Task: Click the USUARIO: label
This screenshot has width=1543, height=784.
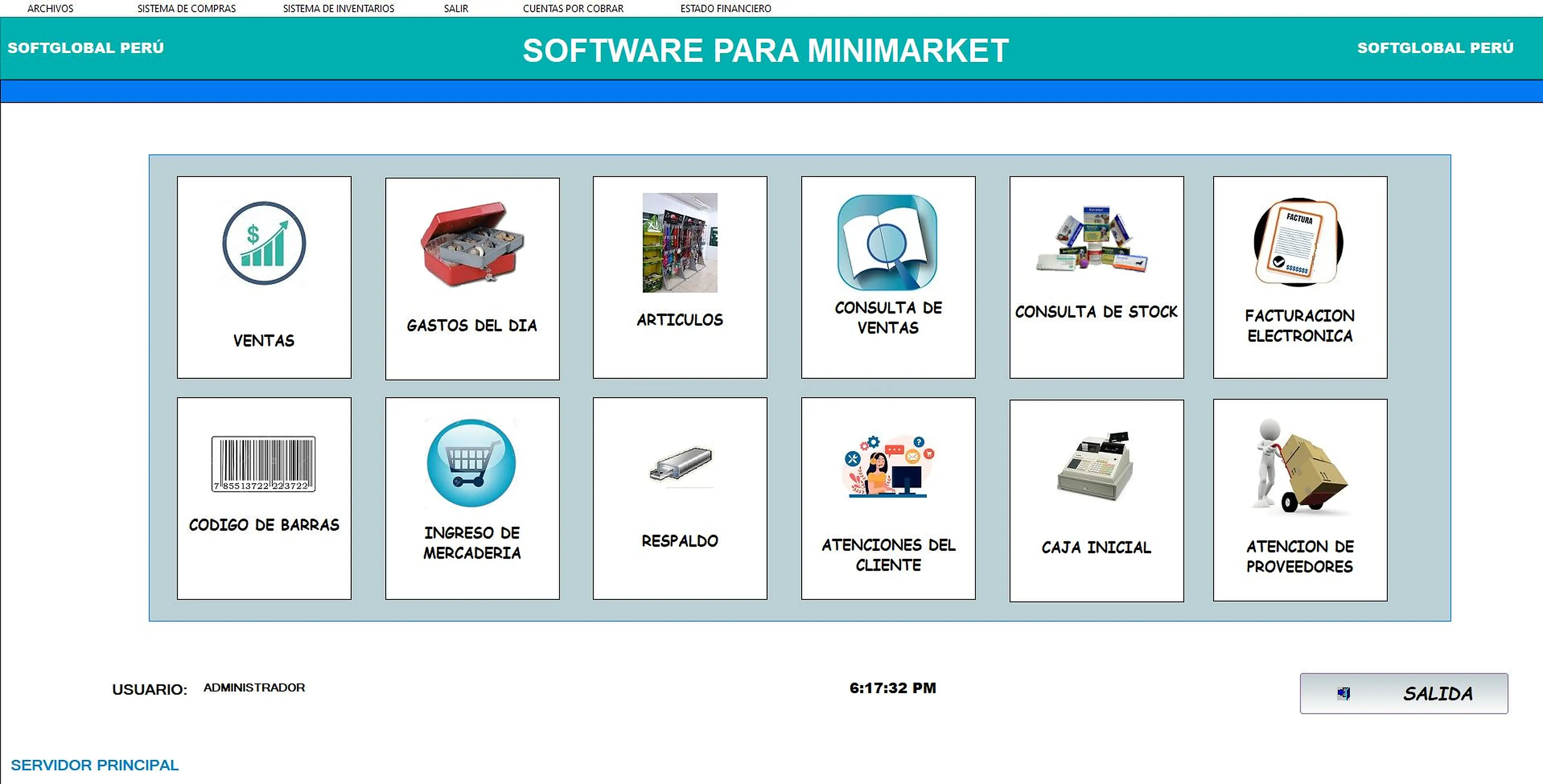Action: [150, 689]
